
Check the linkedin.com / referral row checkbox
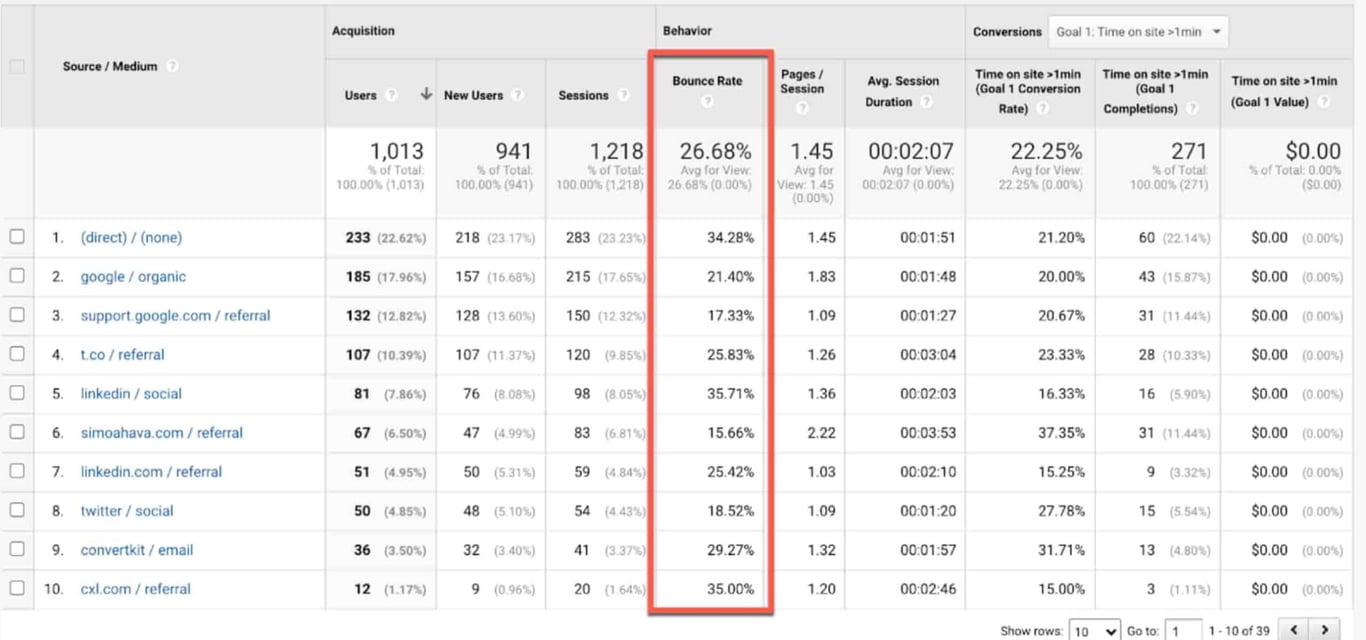click(16, 471)
